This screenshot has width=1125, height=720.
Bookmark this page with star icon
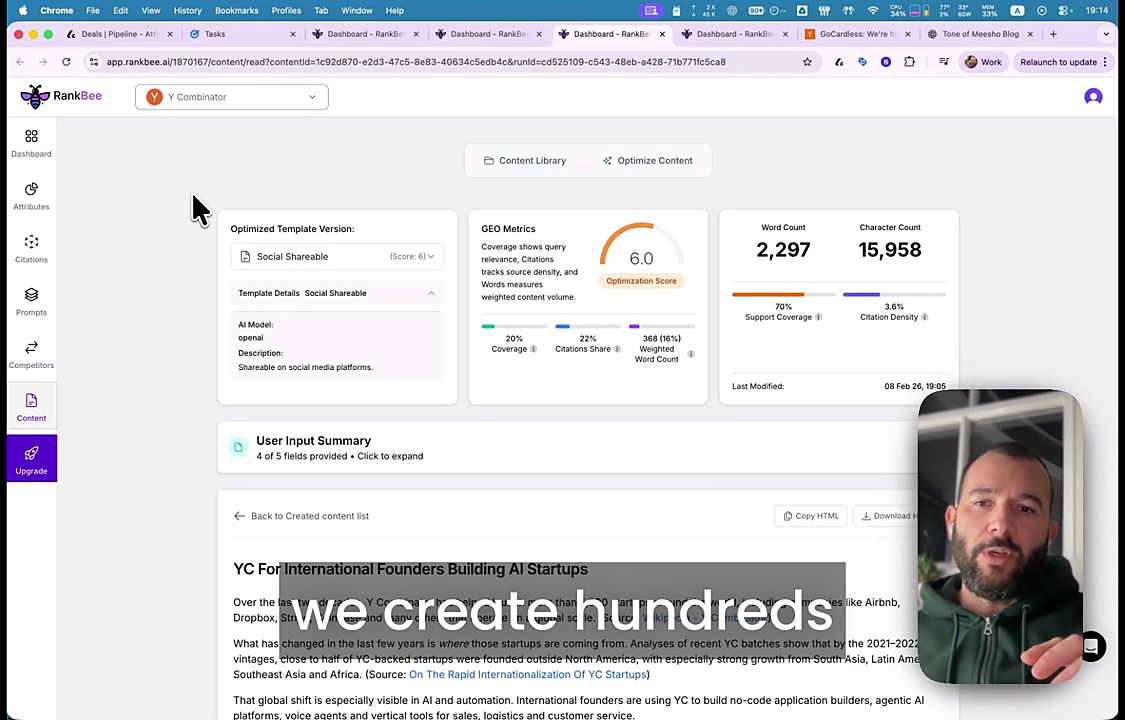click(807, 62)
